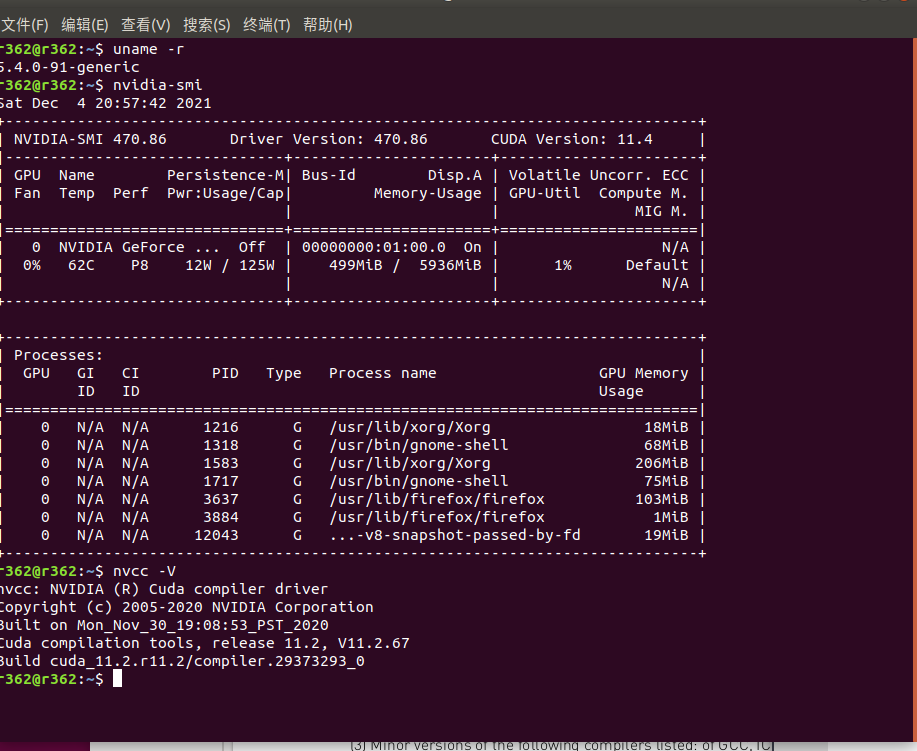Click PID 1216 in the process table
This screenshot has width=917, height=751.
pyautogui.click(x=220, y=428)
